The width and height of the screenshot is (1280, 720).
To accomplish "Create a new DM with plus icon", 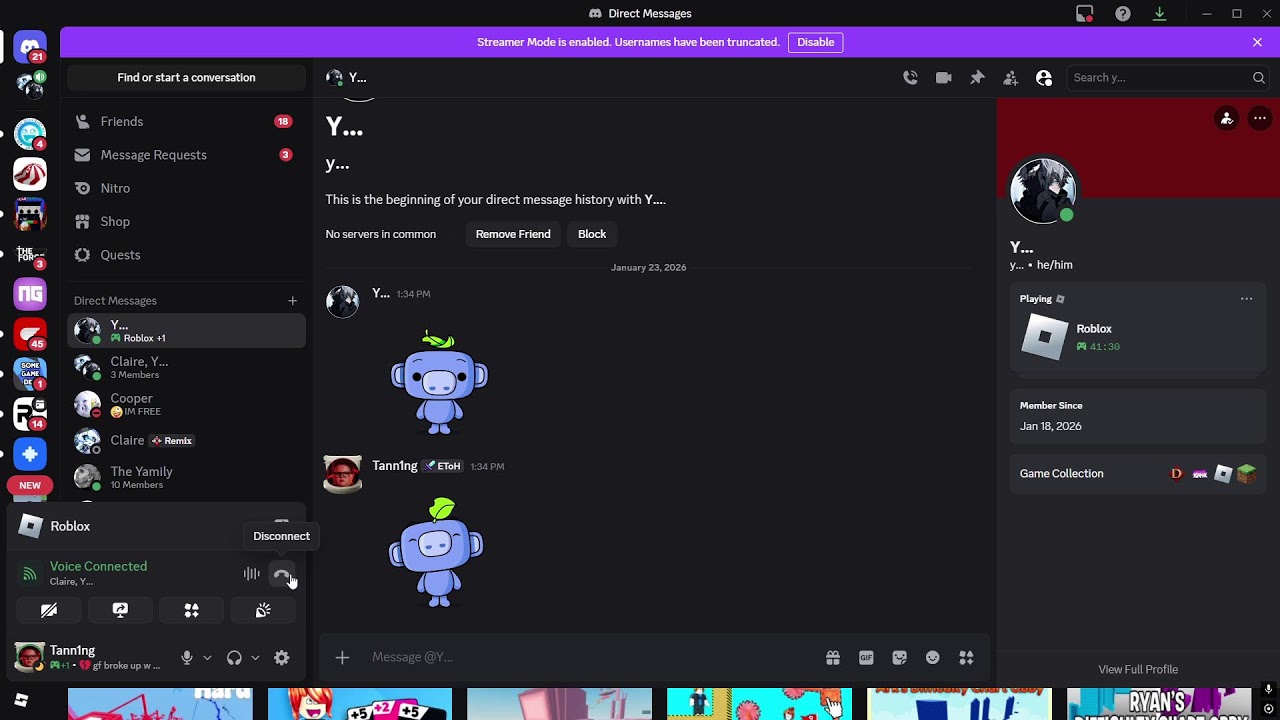I will tap(292, 300).
